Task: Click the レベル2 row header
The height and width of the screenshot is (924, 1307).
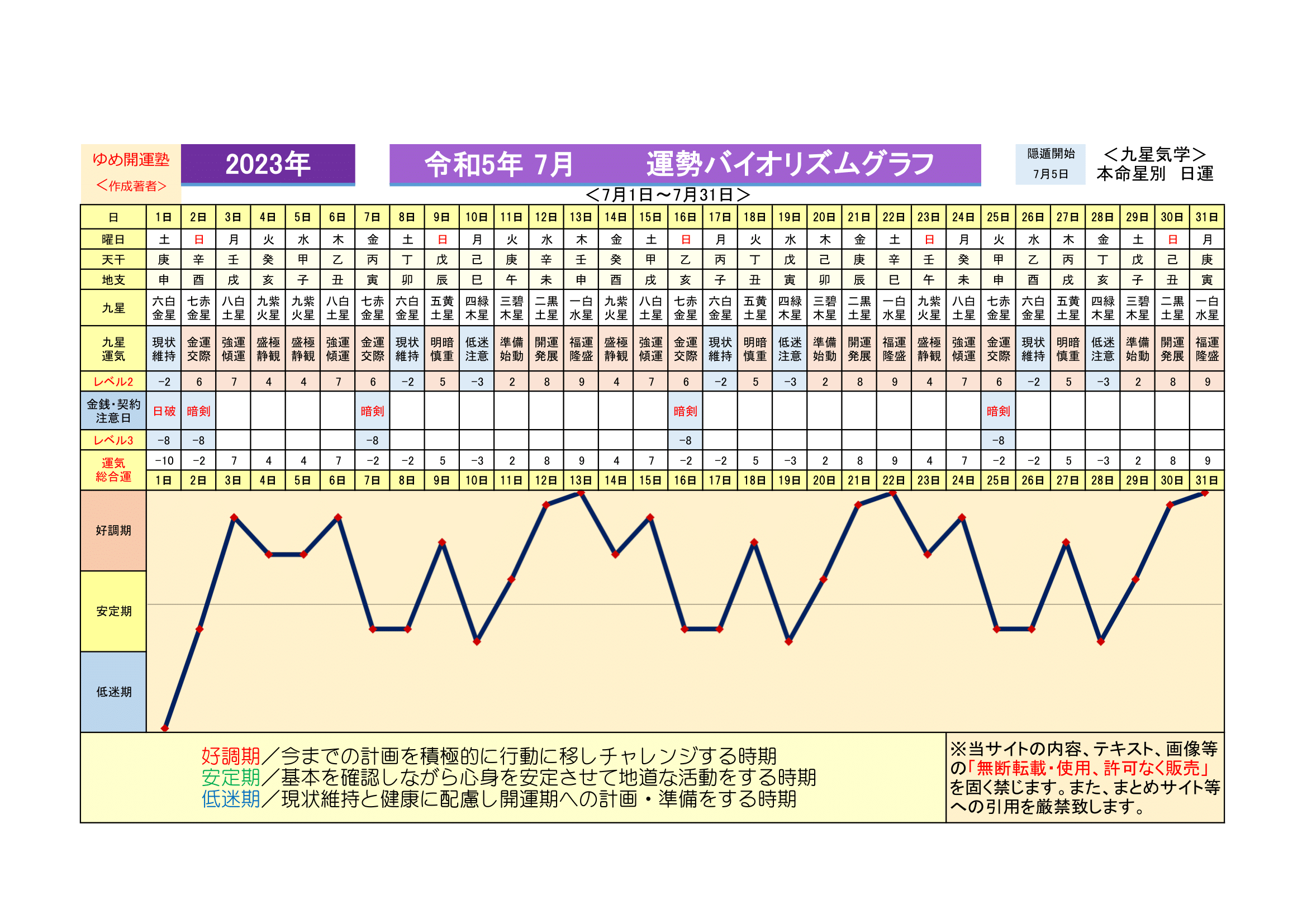Action: click(x=113, y=382)
